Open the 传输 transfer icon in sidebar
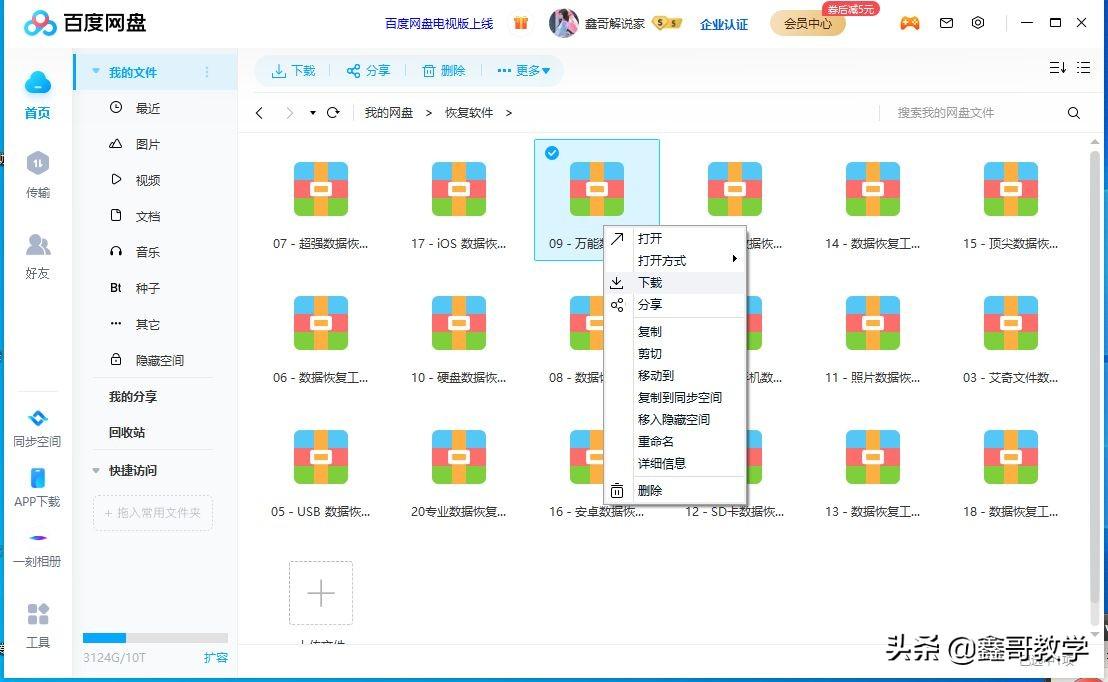Screen dimensions: 1108x682 [x=37, y=164]
